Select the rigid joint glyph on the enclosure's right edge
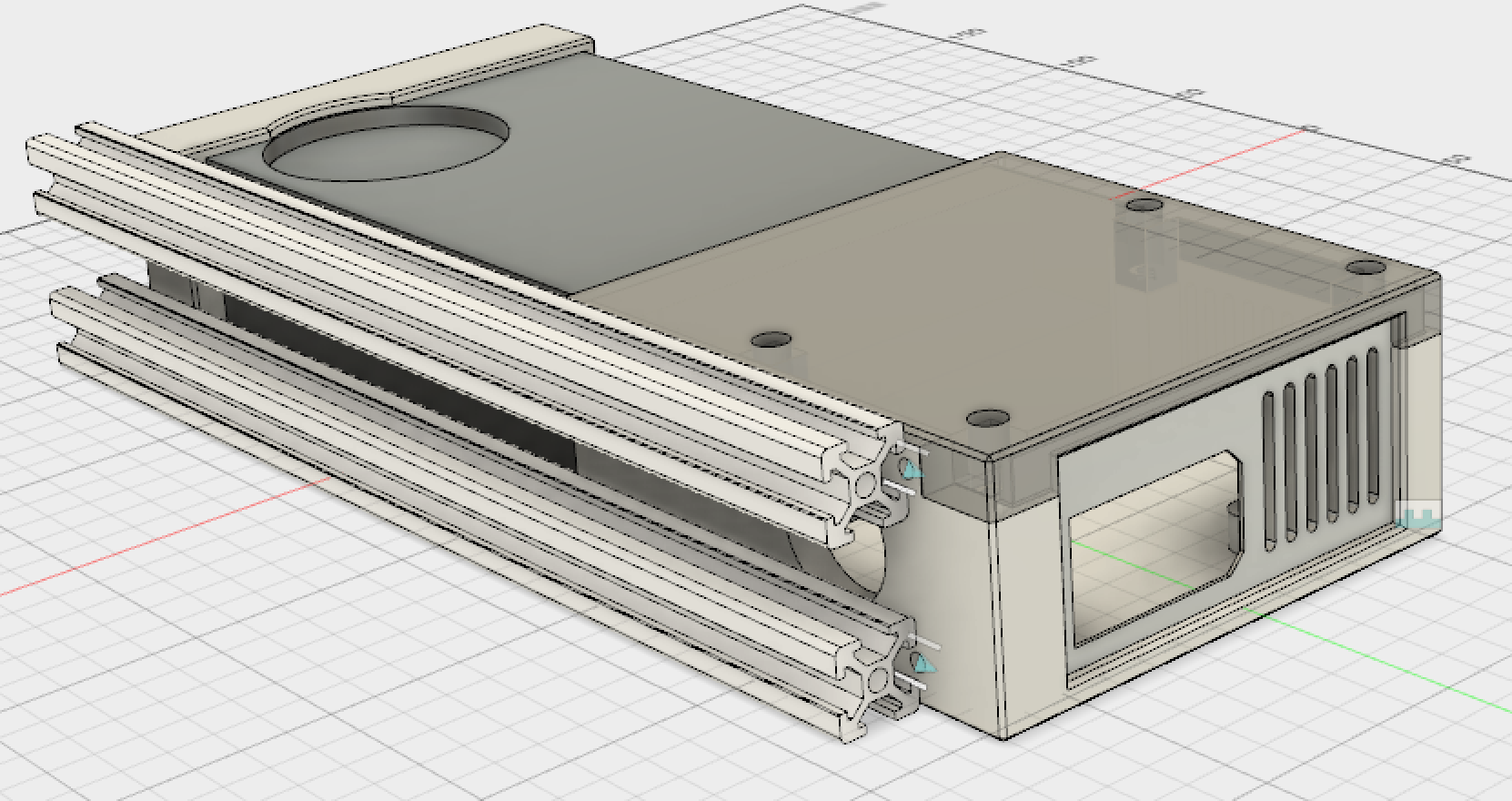Screen dimensions: 1512x801 point(1419,516)
